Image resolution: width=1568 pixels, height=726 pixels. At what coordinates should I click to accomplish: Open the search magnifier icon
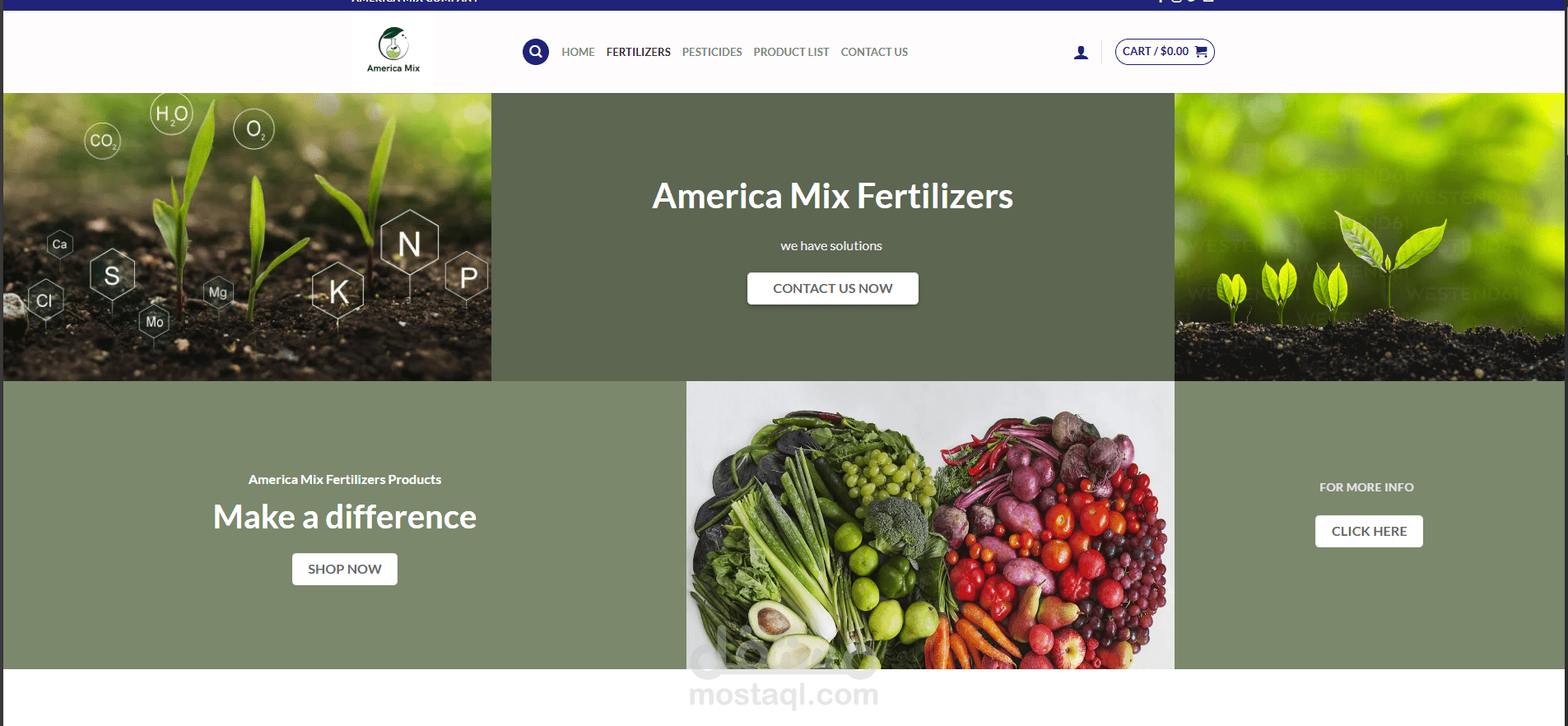536,52
